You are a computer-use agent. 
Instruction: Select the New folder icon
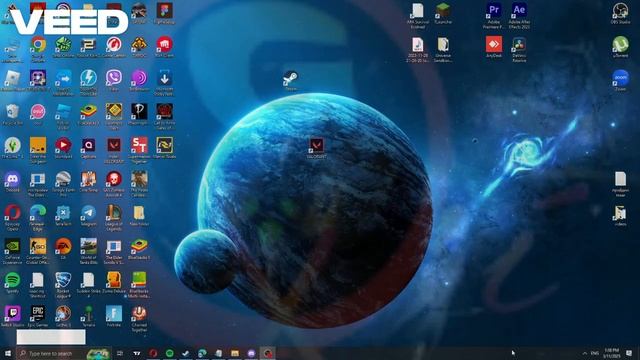coord(139,213)
